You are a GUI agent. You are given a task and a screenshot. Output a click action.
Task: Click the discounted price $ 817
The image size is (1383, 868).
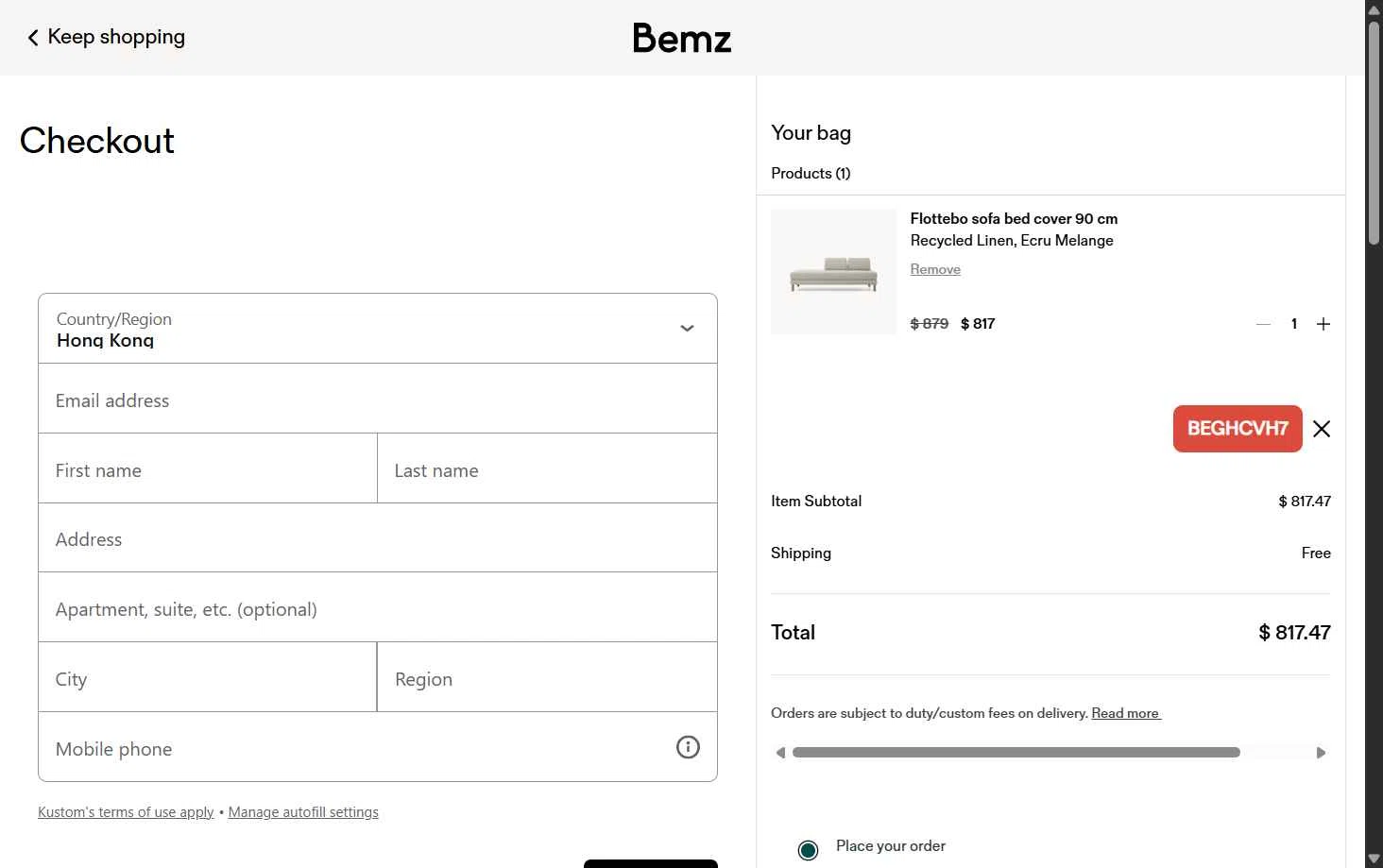978,324
